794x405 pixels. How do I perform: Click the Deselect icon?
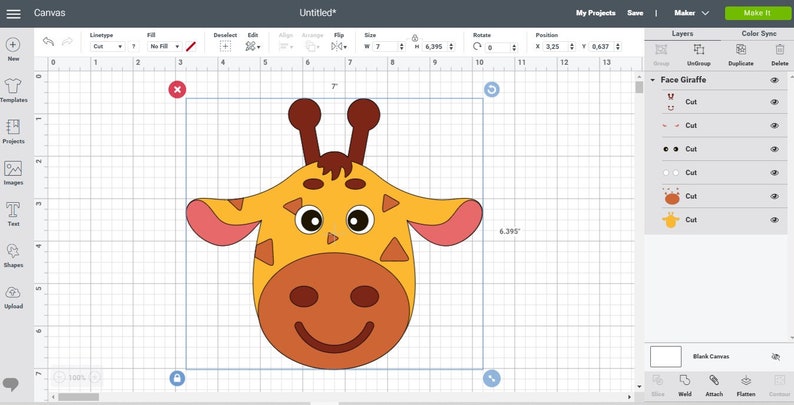click(x=225, y=46)
